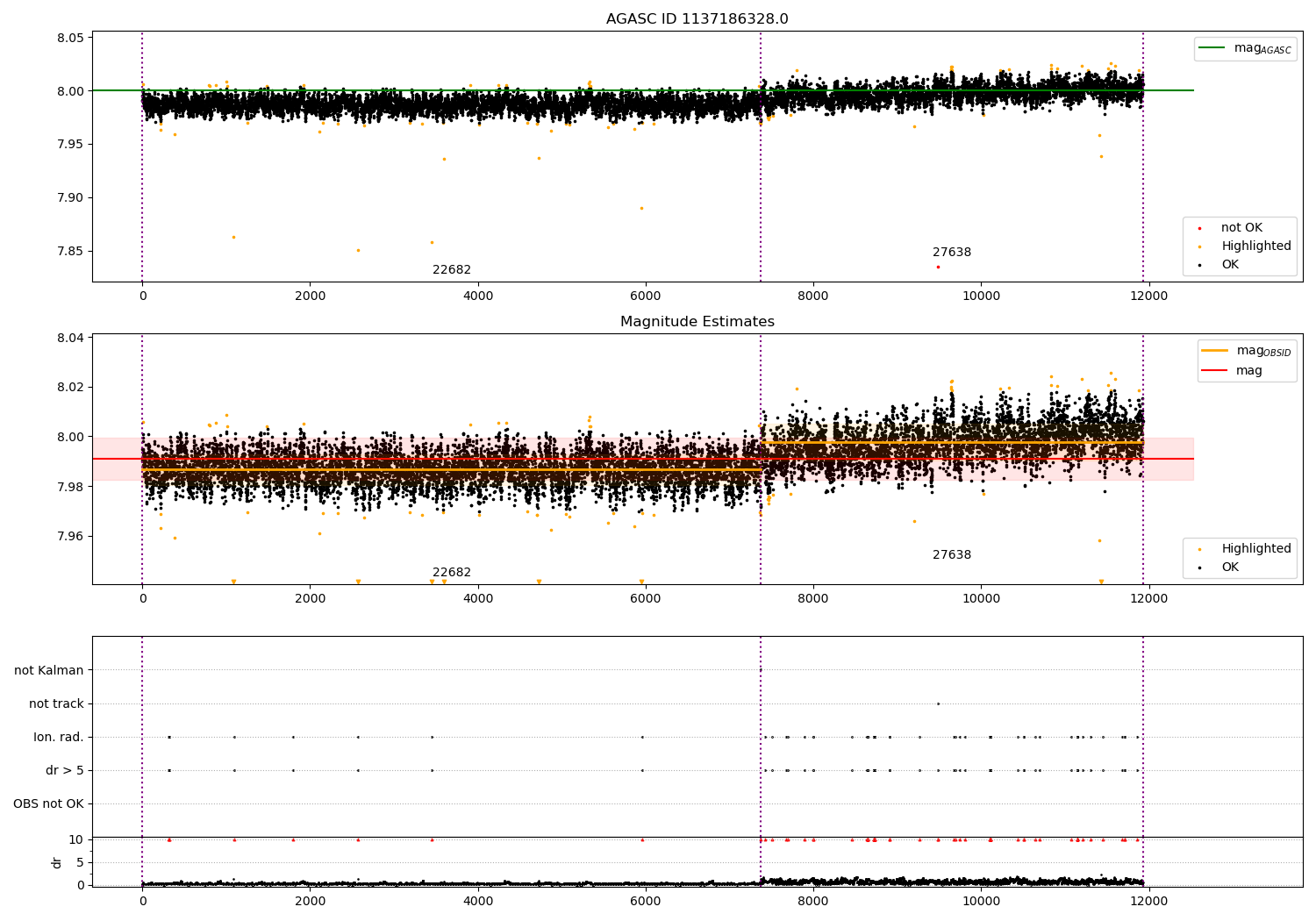Click the 10 tick label on dr axis

[x=76, y=839]
